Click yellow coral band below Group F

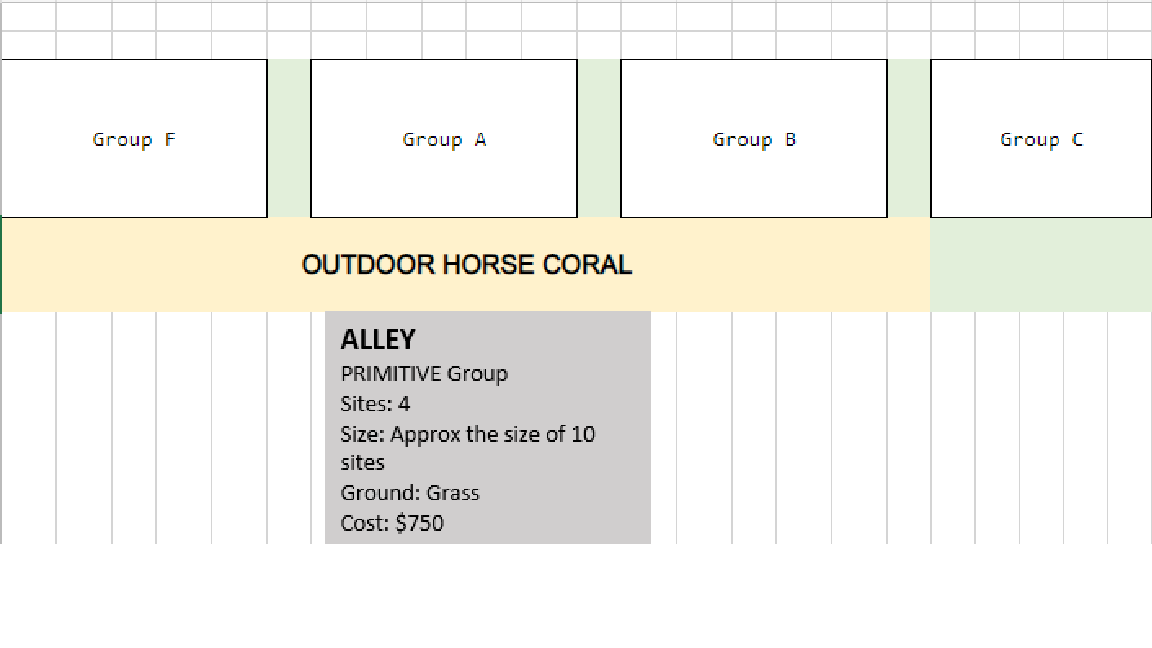[134, 264]
